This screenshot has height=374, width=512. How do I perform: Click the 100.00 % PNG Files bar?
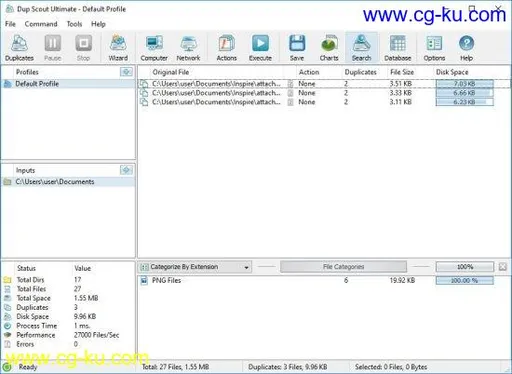(465, 281)
